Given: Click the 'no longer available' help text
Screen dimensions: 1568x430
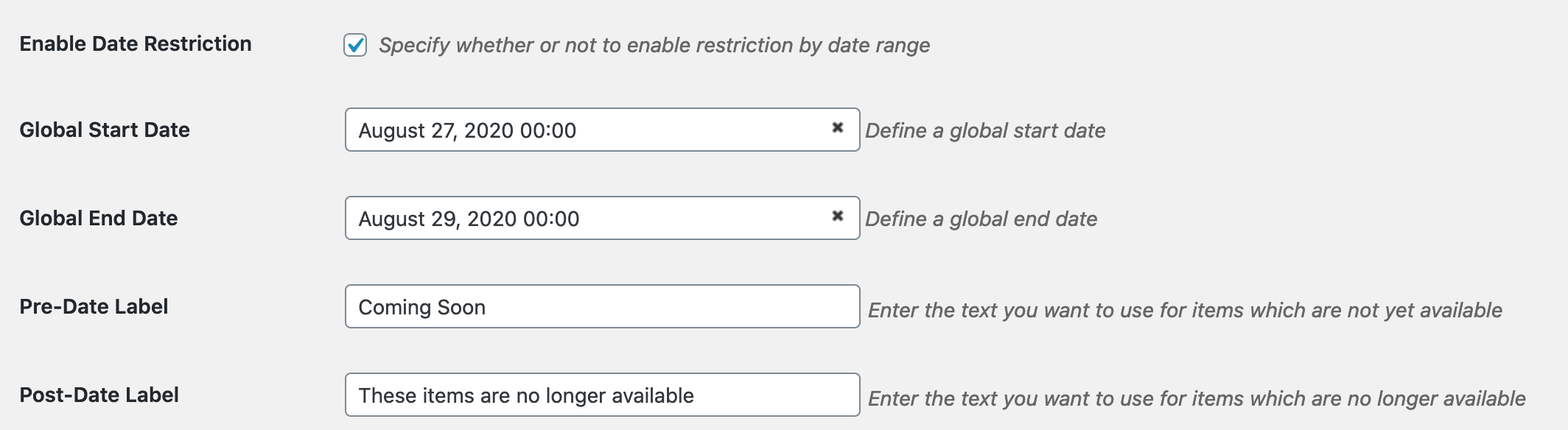Looking at the screenshot, I should click(x=1197, y=398).
